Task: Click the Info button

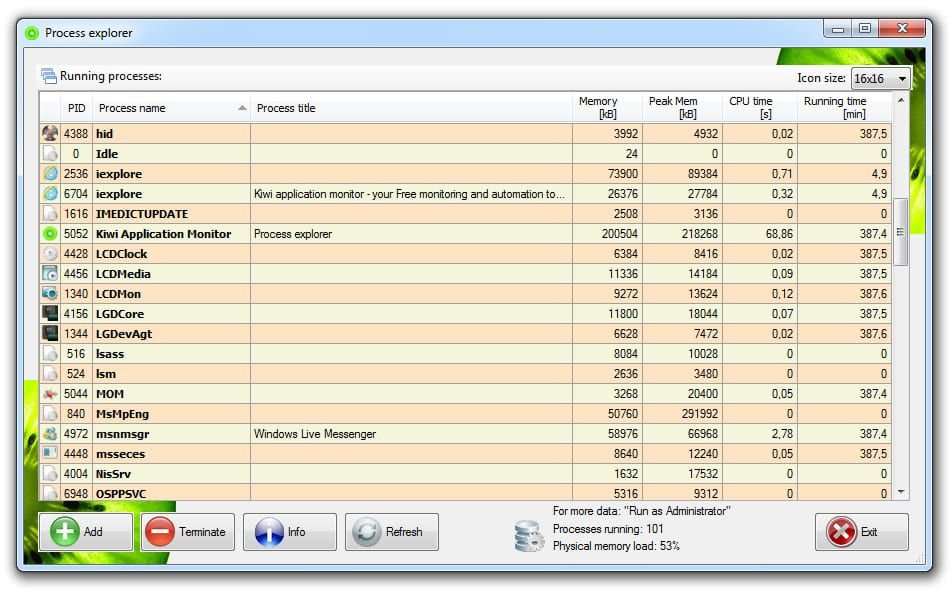Action: pyautogui.click(x=289, y=532)
